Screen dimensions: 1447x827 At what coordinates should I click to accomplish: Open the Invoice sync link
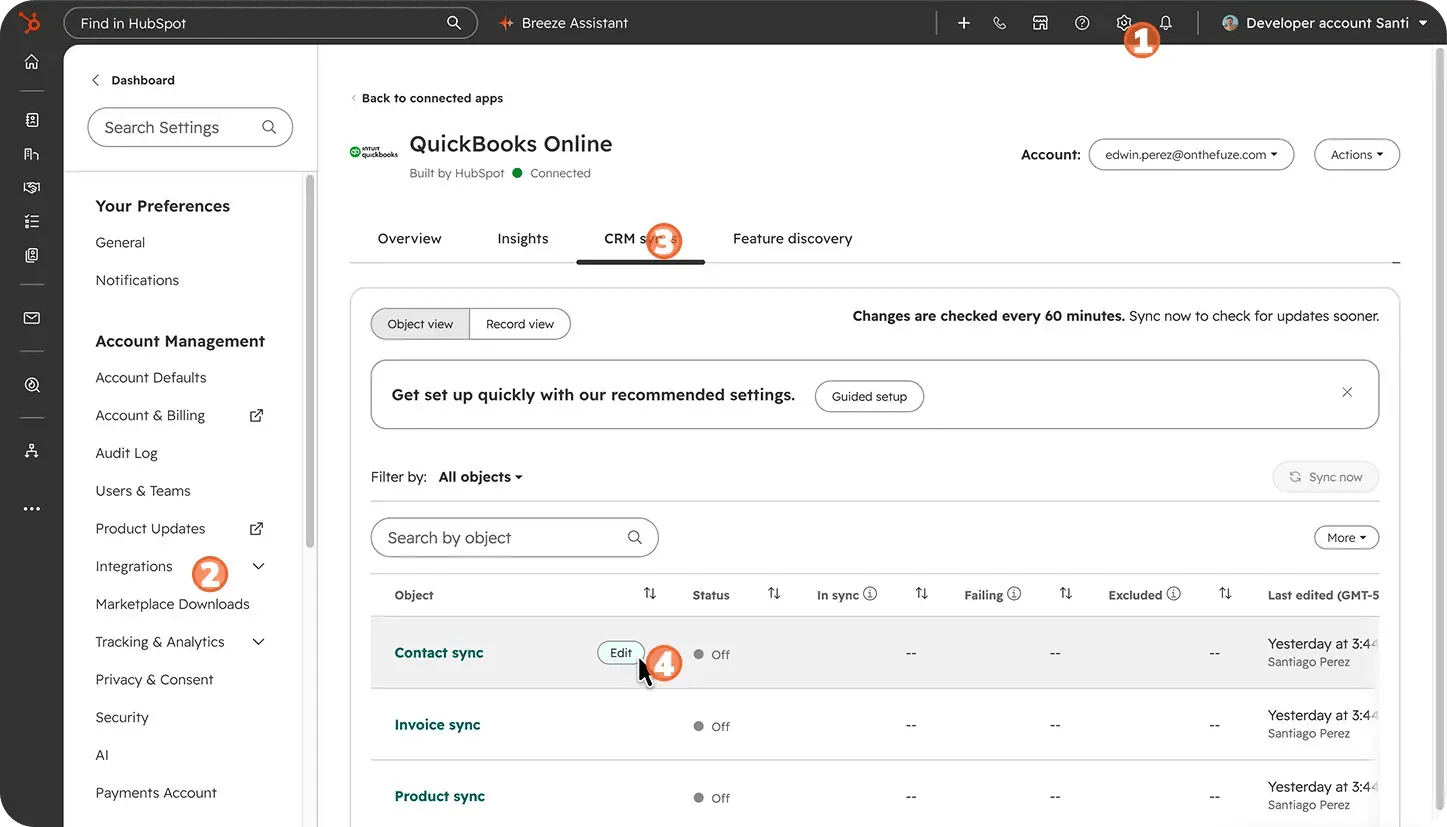pyautogui.click(x=438, y=725)
